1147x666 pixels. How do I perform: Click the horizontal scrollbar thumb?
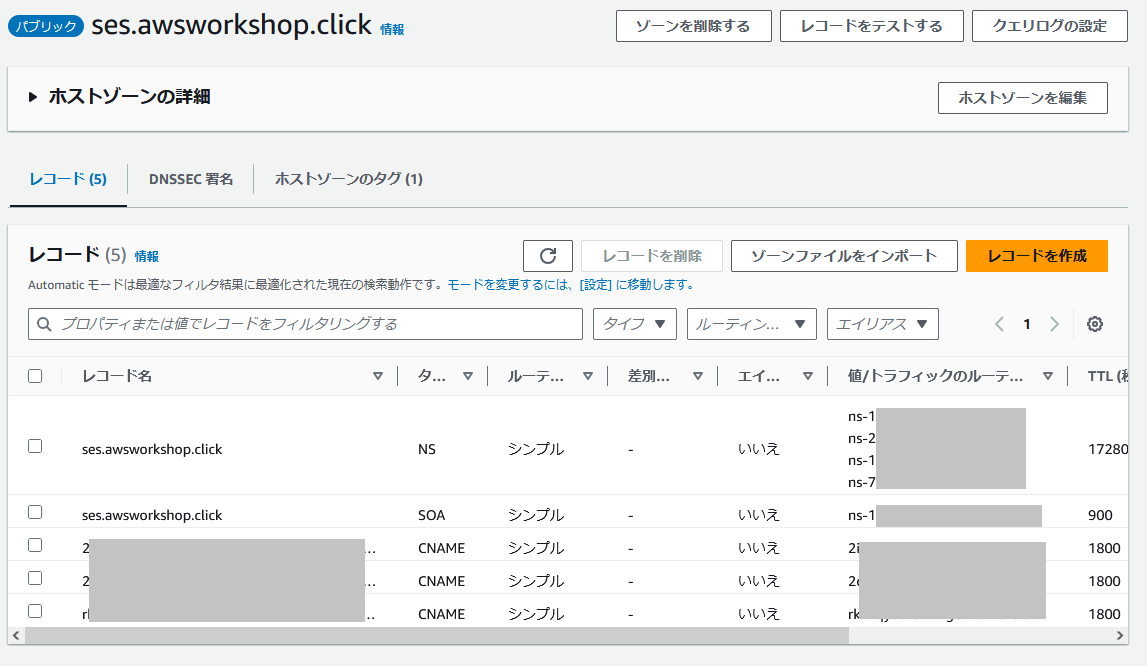point(437,635)
